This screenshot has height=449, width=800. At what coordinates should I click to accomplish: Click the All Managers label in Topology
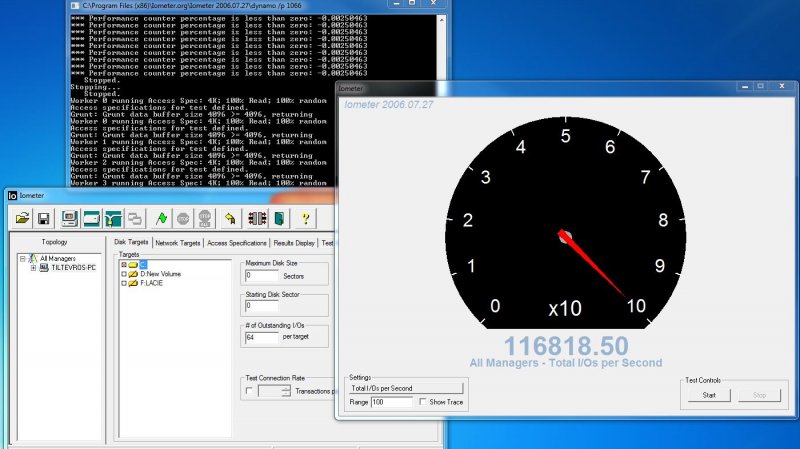pos(58,259)
